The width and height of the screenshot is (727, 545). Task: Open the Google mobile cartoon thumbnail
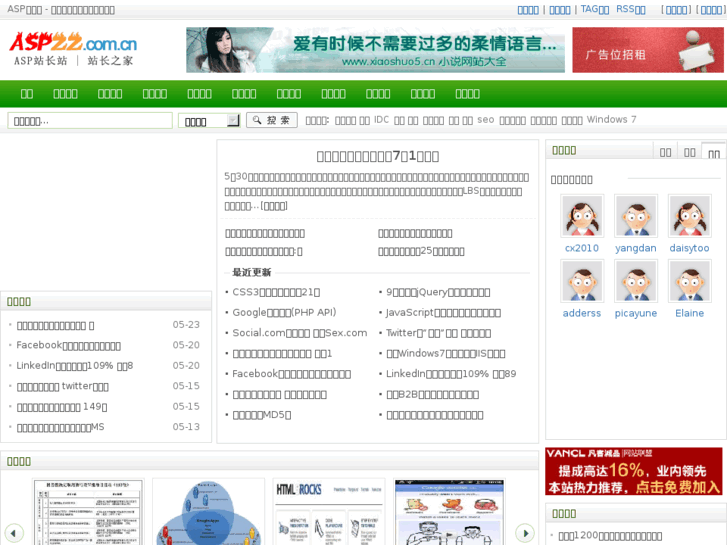449,512
